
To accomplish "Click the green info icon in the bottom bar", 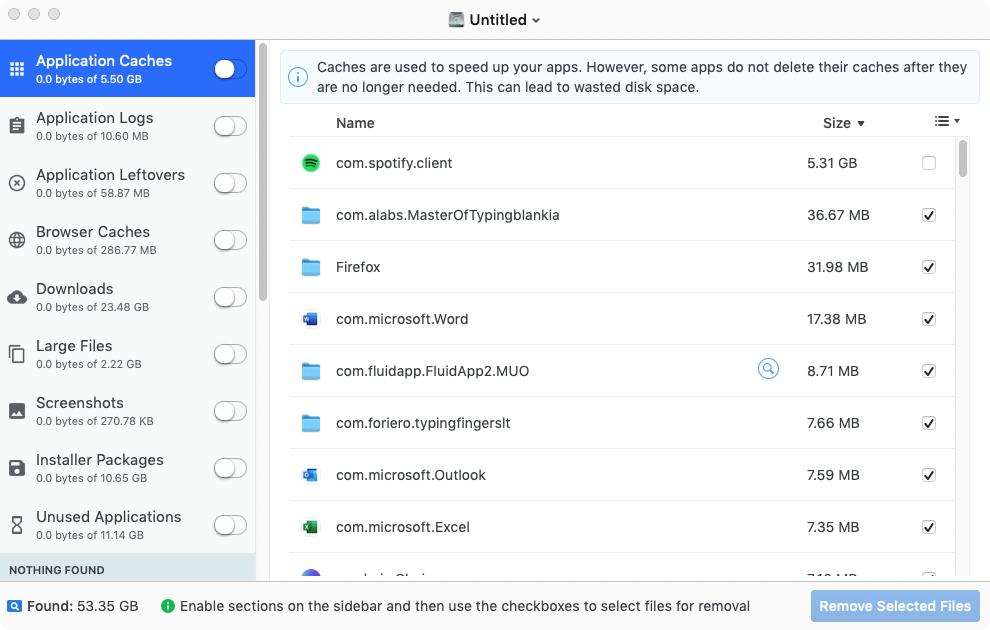I will pyautogui.click(x=166, y=606).
